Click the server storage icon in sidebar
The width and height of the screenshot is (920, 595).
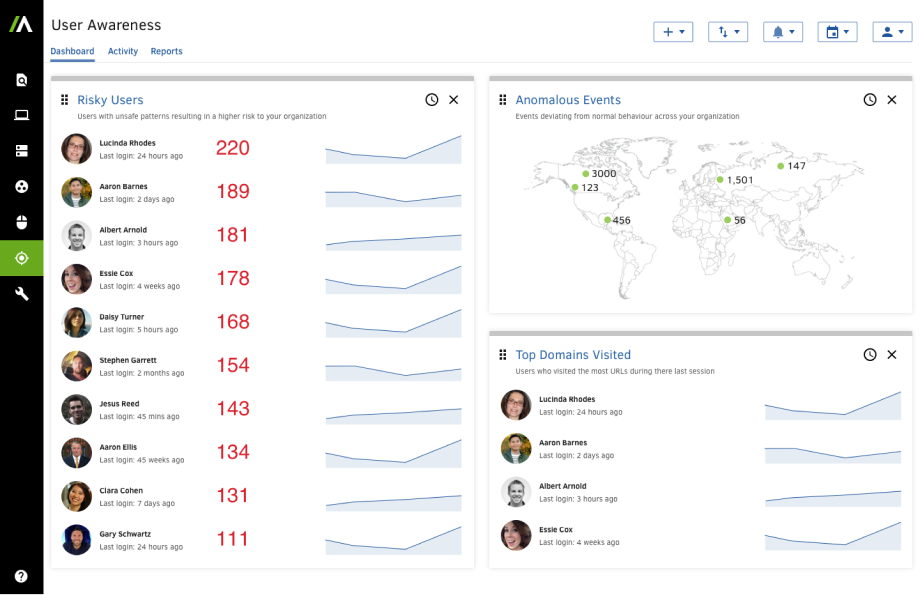[x=21, y=151]
